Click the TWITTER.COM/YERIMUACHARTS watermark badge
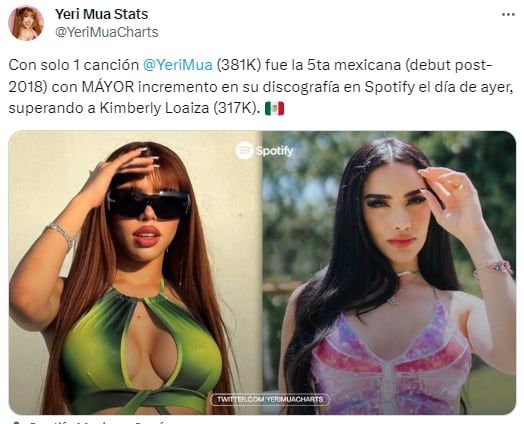 click(x=270, y=399)
